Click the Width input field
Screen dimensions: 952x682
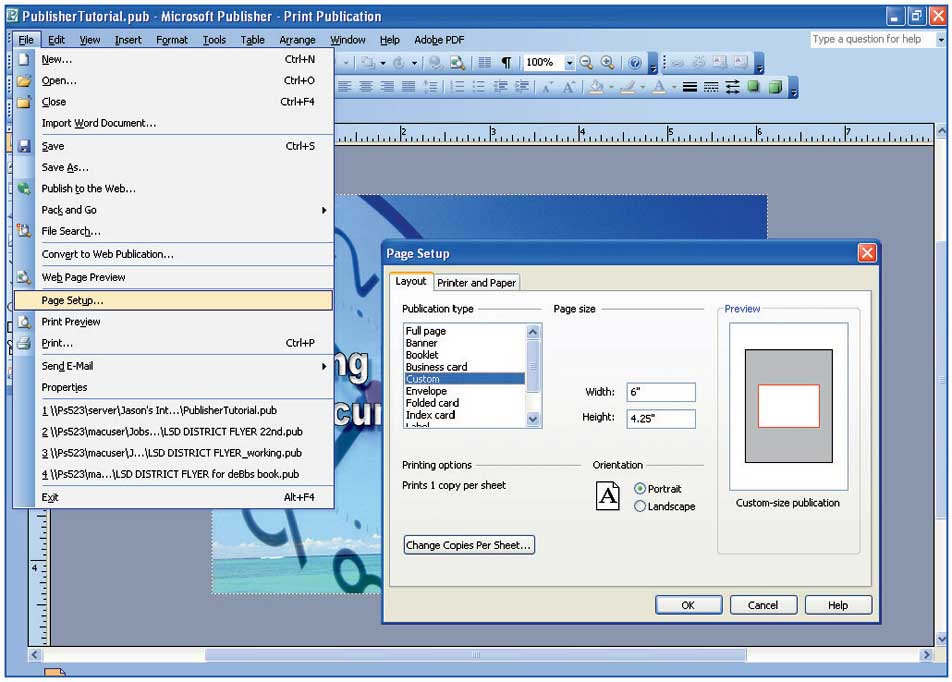(x=661, y=392)
